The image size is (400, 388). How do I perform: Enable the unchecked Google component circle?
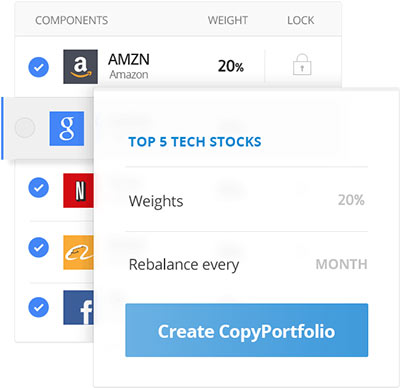pyautogui.click(x=25, y=127)
